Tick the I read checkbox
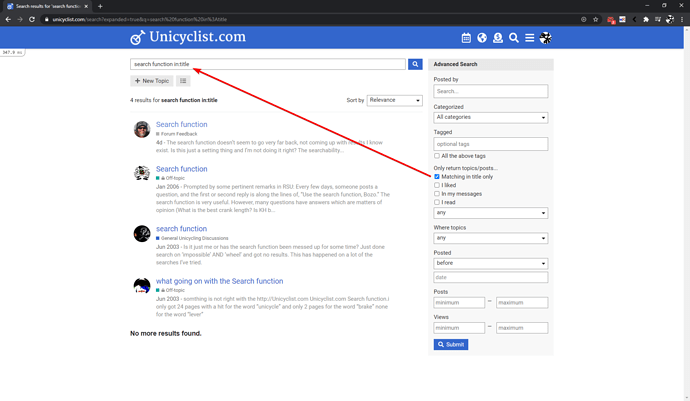The width and height of the screenshot is (690, 401). click(437, 202)
